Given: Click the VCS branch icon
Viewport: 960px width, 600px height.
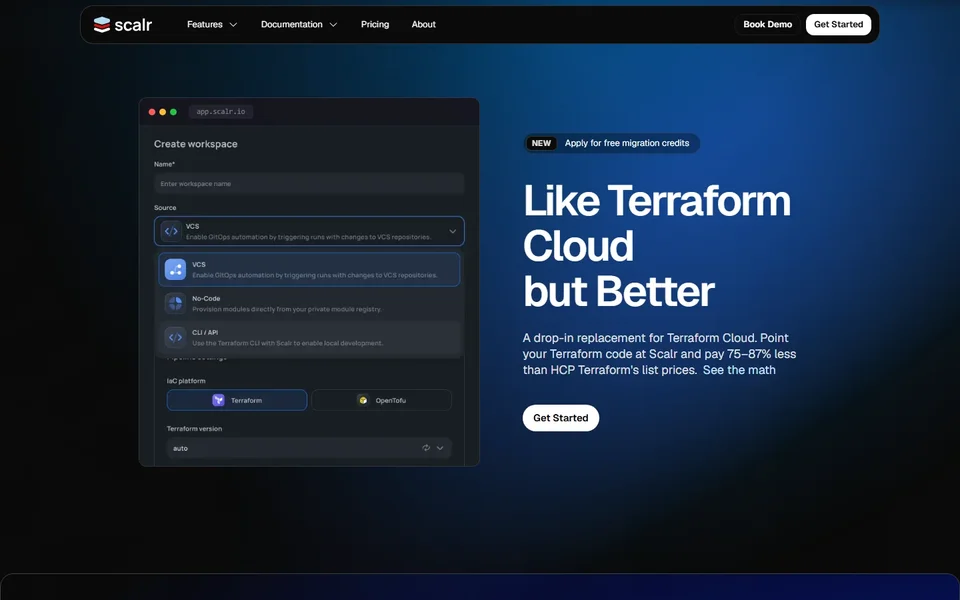Looking at the screenshot, I should [175, 269].
